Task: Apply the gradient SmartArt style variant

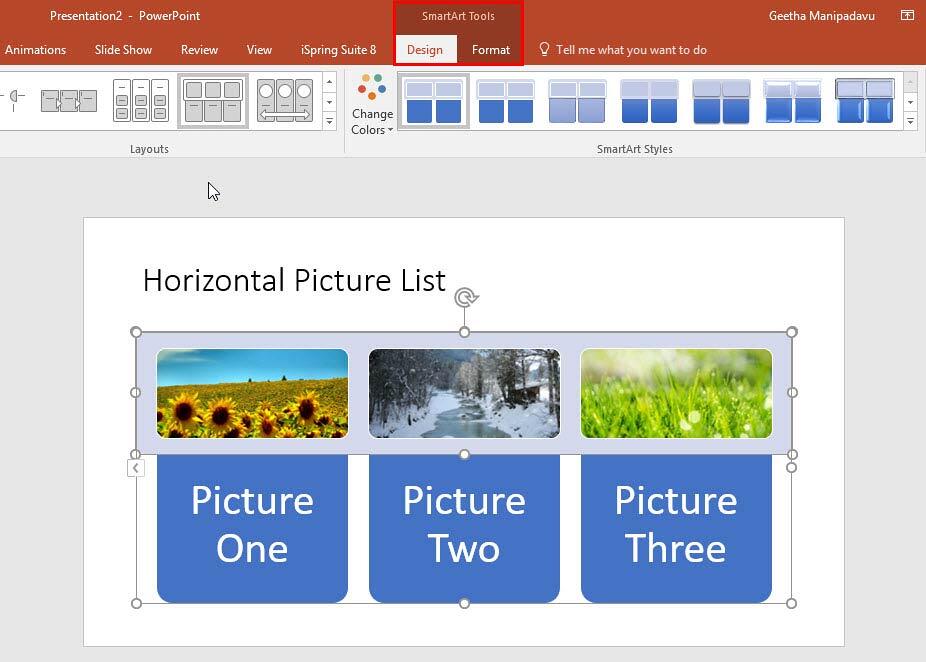Action: tap(649, 99)
